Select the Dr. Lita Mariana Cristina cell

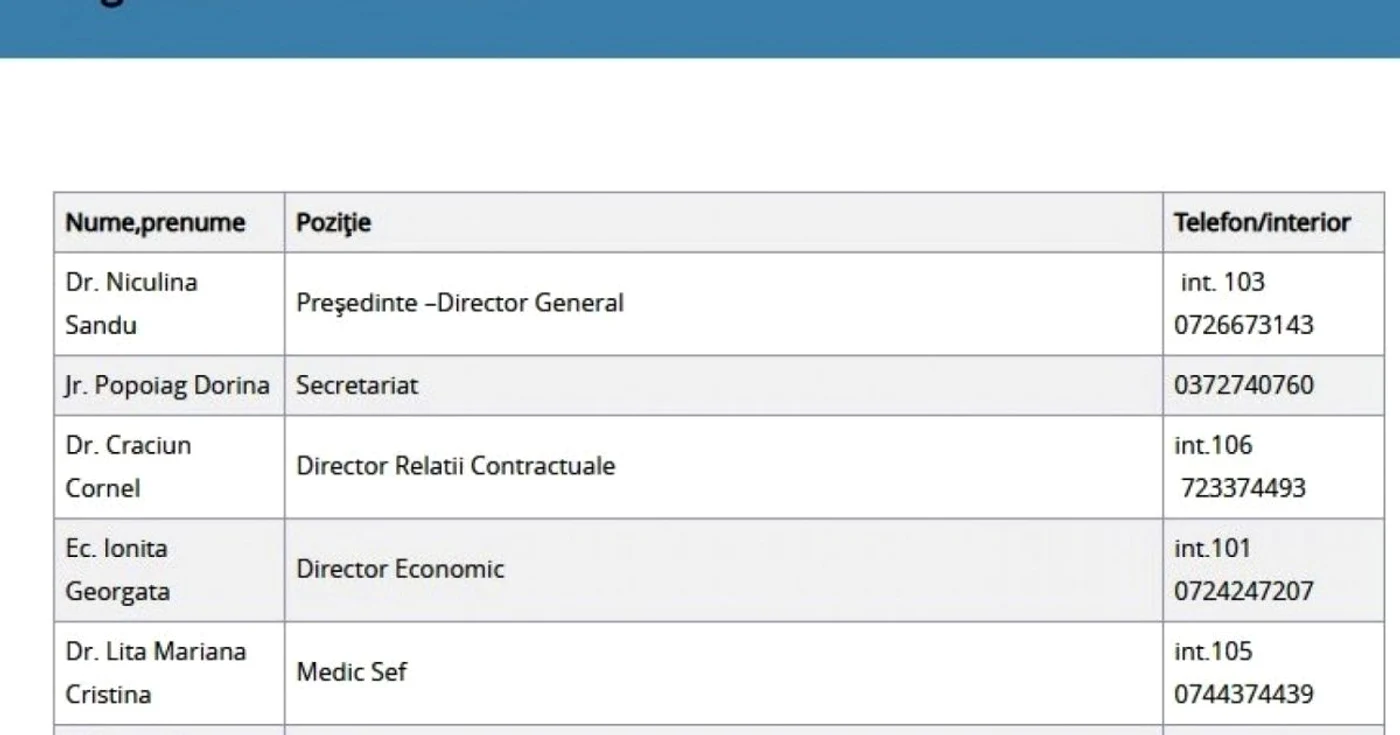[x=169, y=672]
